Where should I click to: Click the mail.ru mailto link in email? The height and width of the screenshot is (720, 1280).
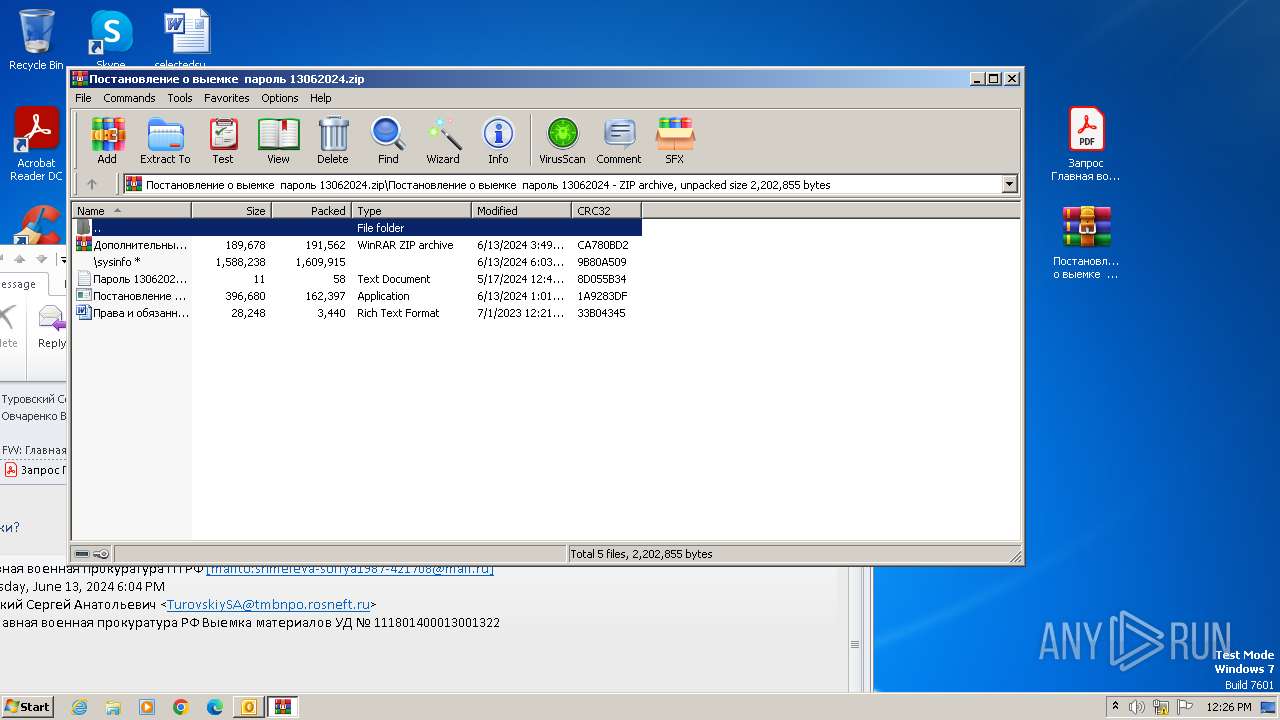[350, 569]
